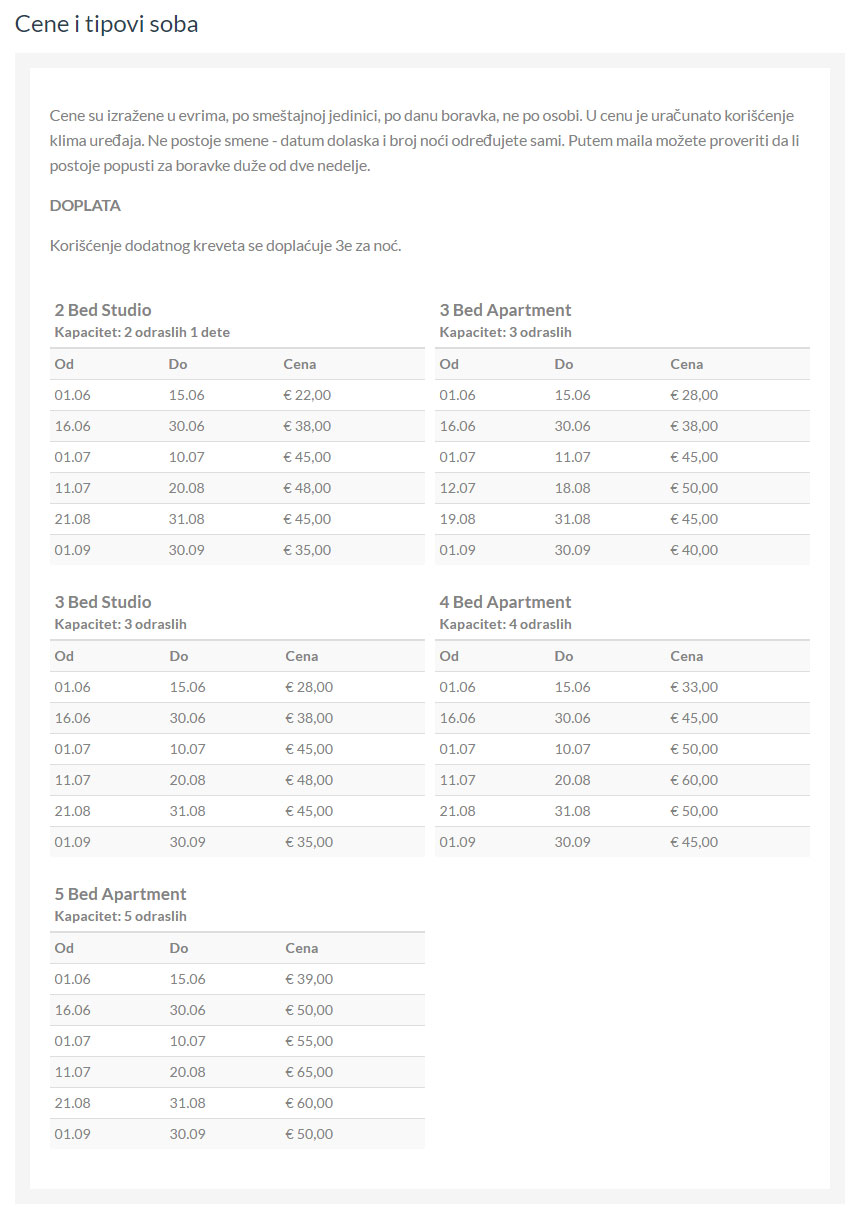Click the 4 Bed Apartment table title
The height and width of the screenshot is (1219, 858).
[505, 602]
